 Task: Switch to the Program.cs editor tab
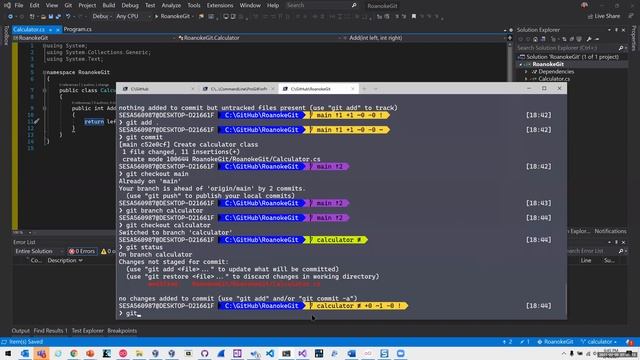tap(78, 29)
